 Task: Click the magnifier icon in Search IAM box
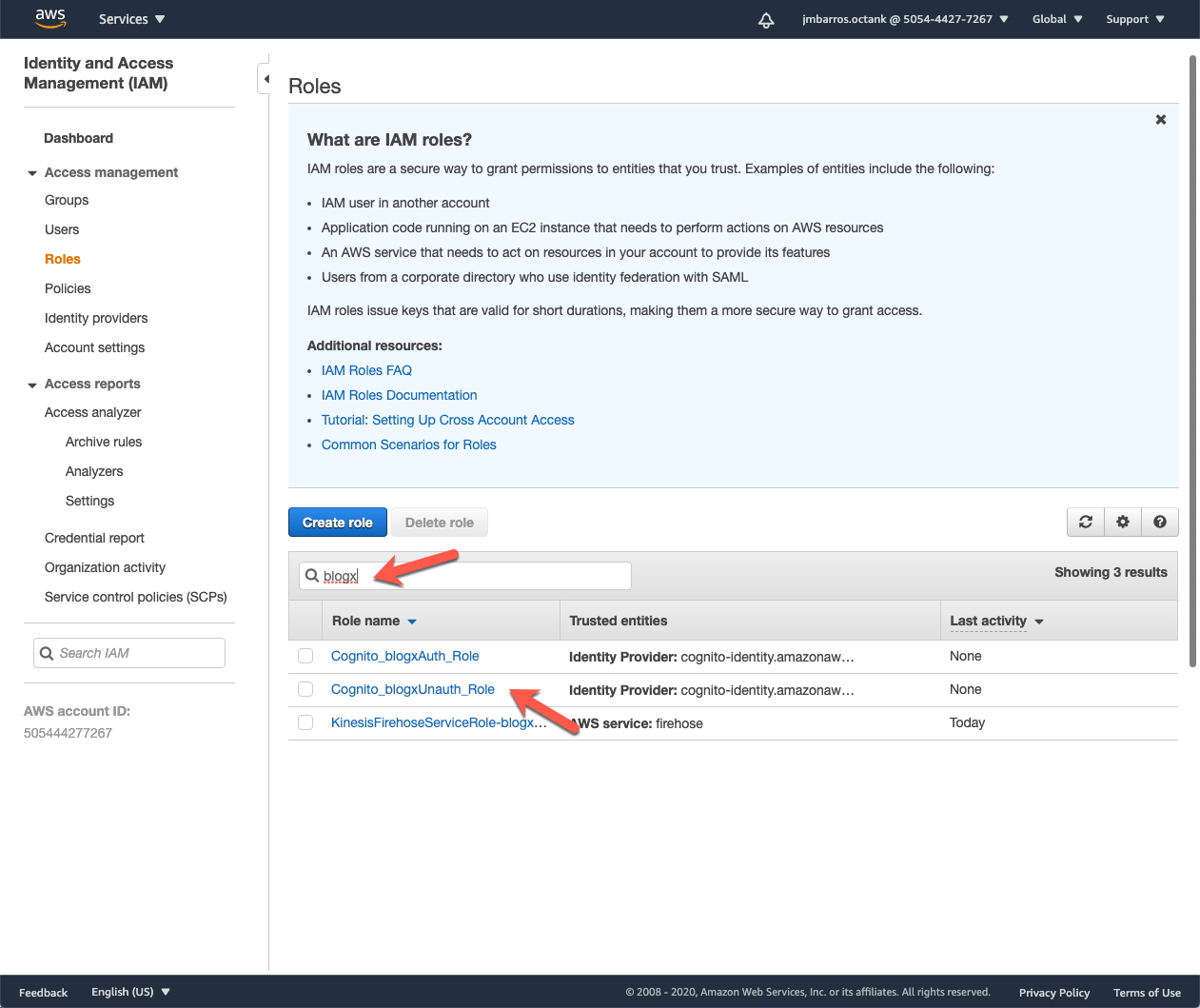click(x=47, y=653)
